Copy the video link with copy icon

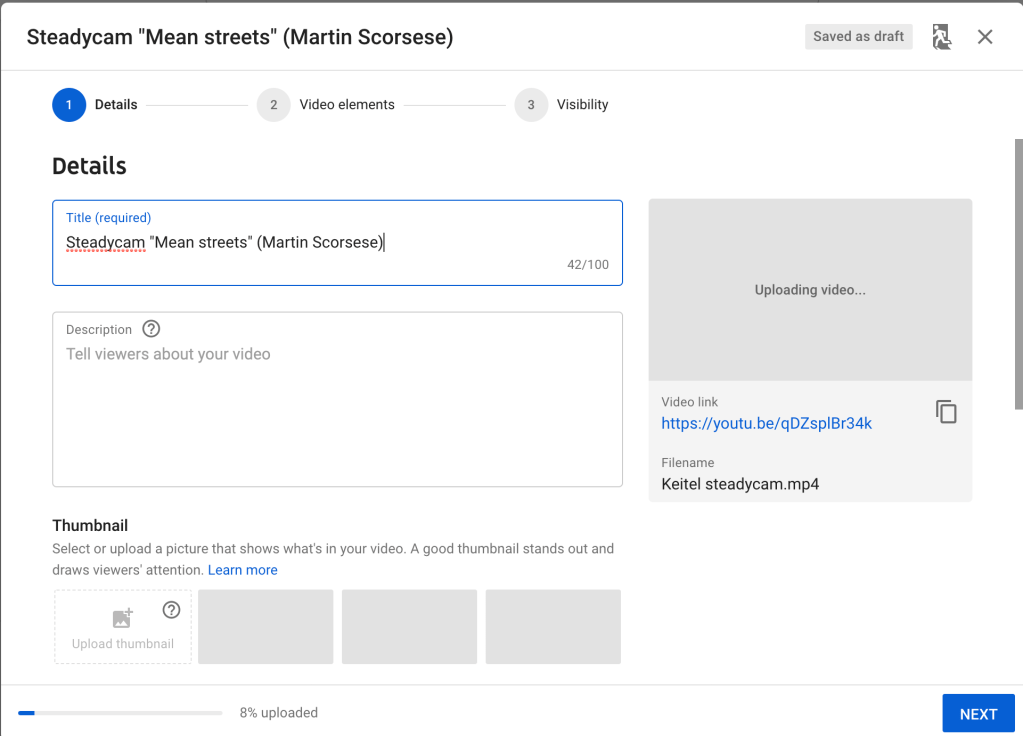(946, 412)
